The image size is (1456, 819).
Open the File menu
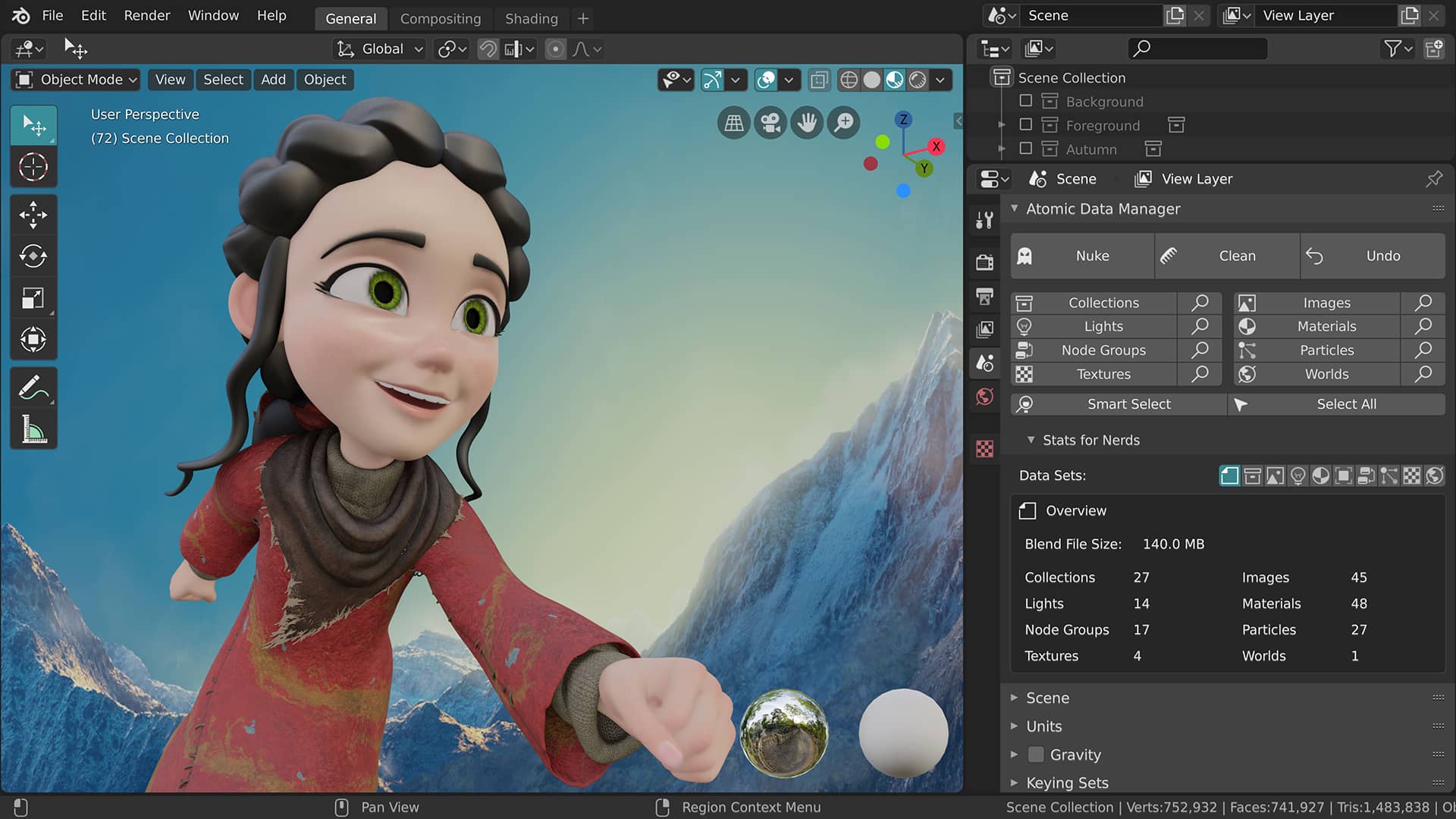coord(52,15)
